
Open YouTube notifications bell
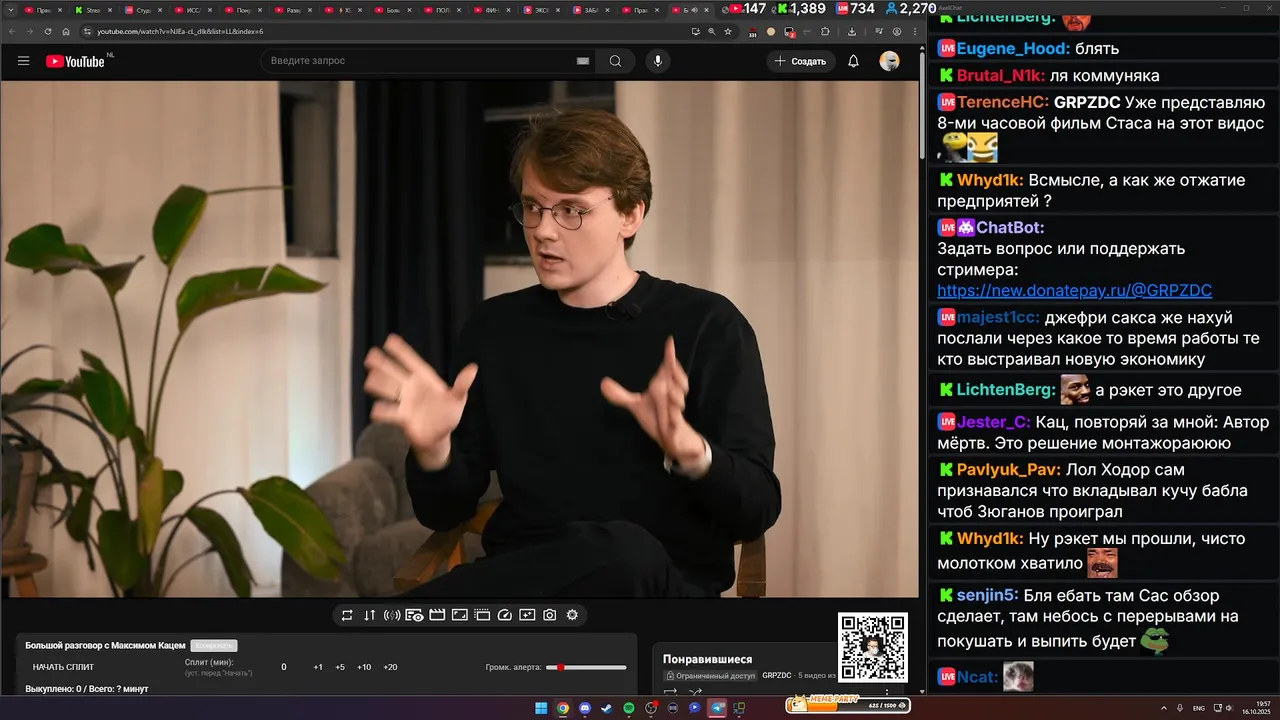853,61
